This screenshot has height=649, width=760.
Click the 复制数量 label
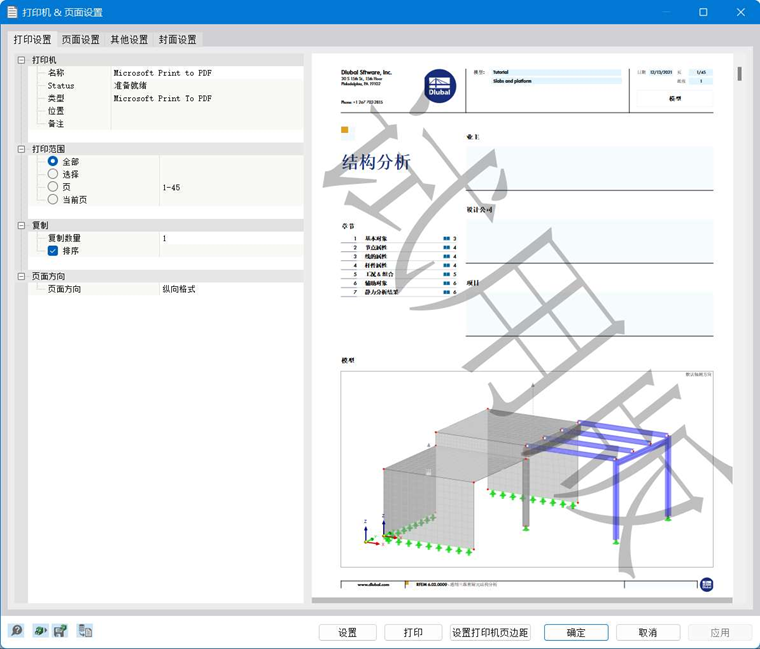click(x=64, y=238)
